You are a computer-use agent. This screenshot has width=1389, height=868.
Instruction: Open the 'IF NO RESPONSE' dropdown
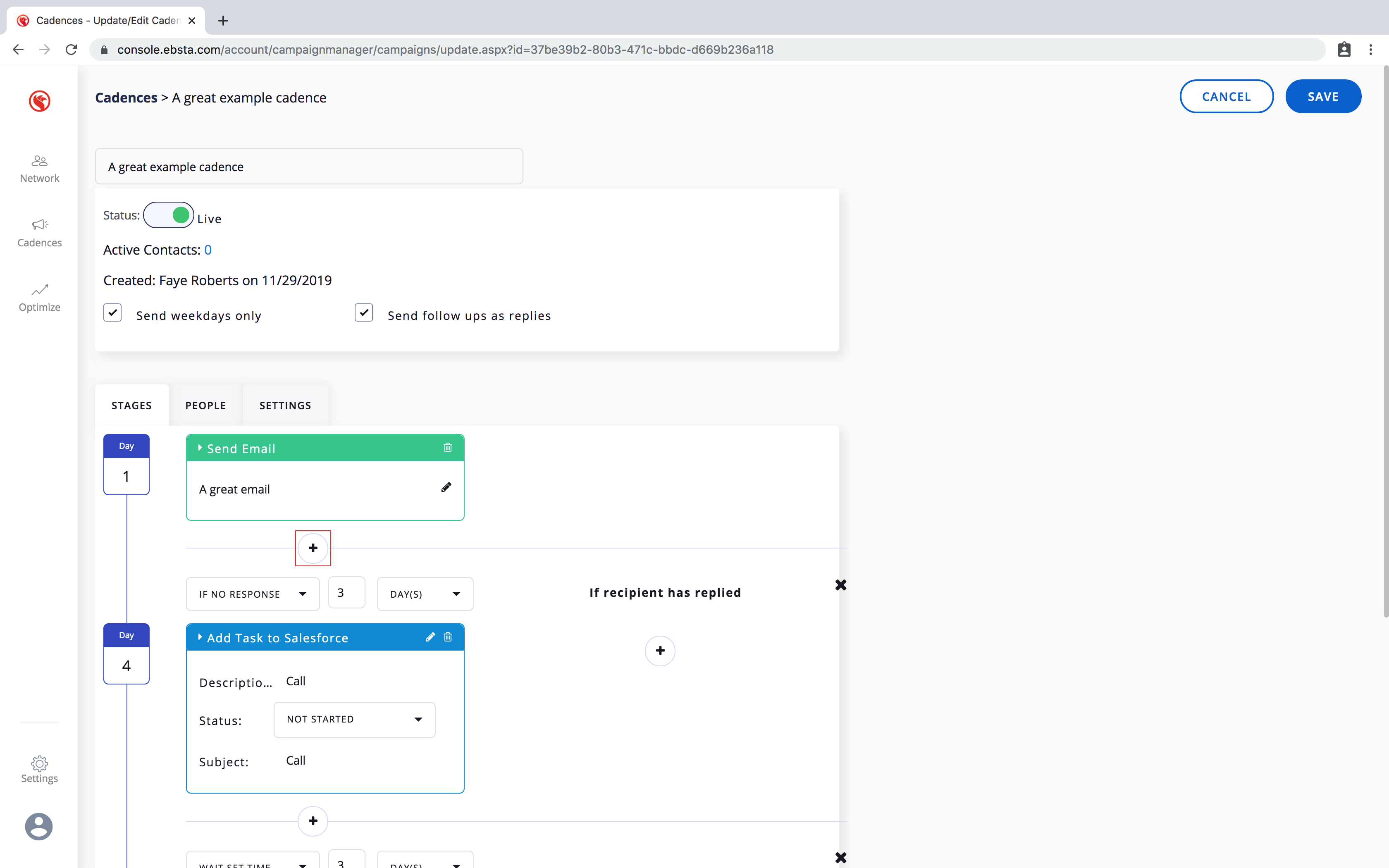(253, 594)
